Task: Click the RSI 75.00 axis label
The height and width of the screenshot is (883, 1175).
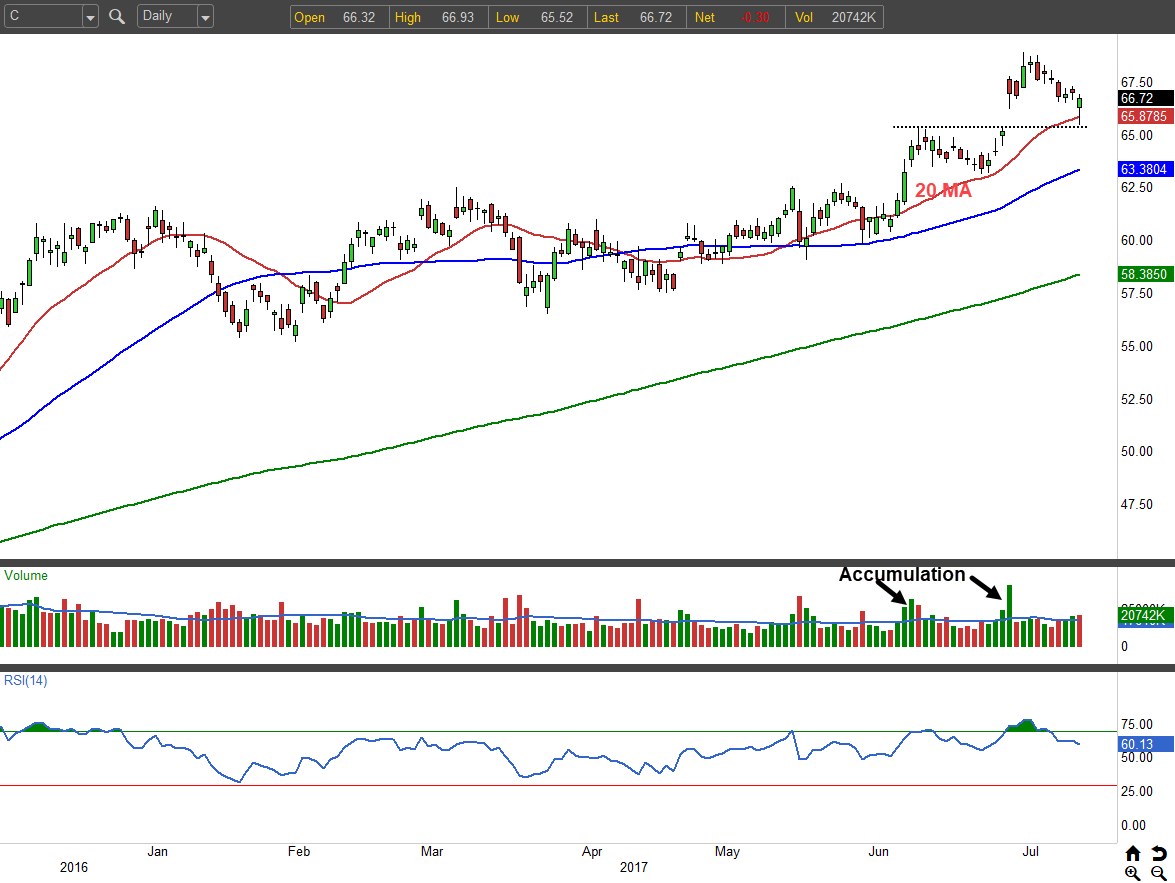Action: pos(1137,724)
